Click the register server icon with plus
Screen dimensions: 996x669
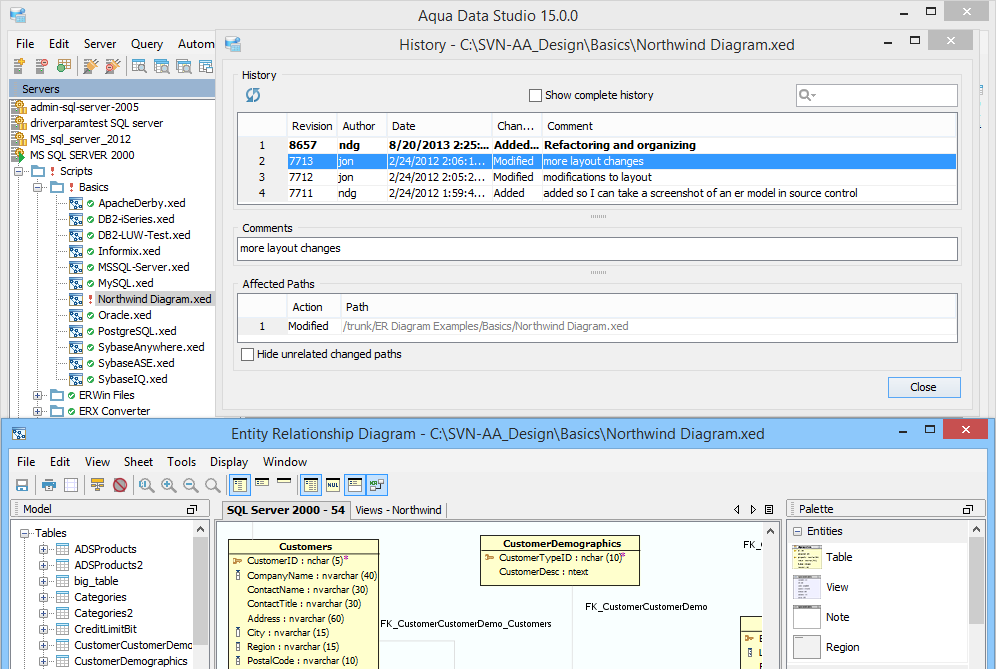(19, 65)
